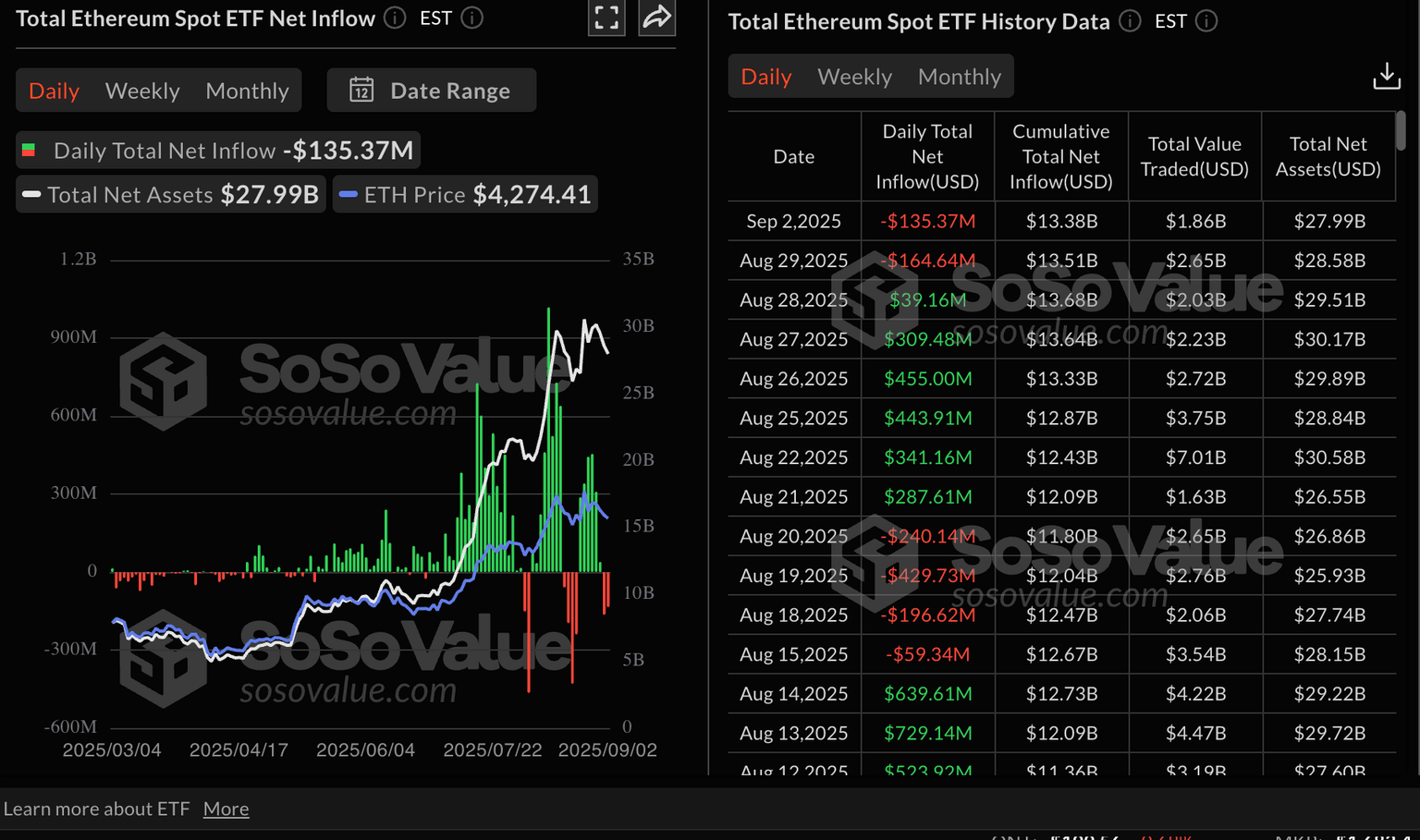The width and height of the screenshot is (1420, 840).
Task: Click calendar icon in Date Range button
Action: [x=361, y=91]
